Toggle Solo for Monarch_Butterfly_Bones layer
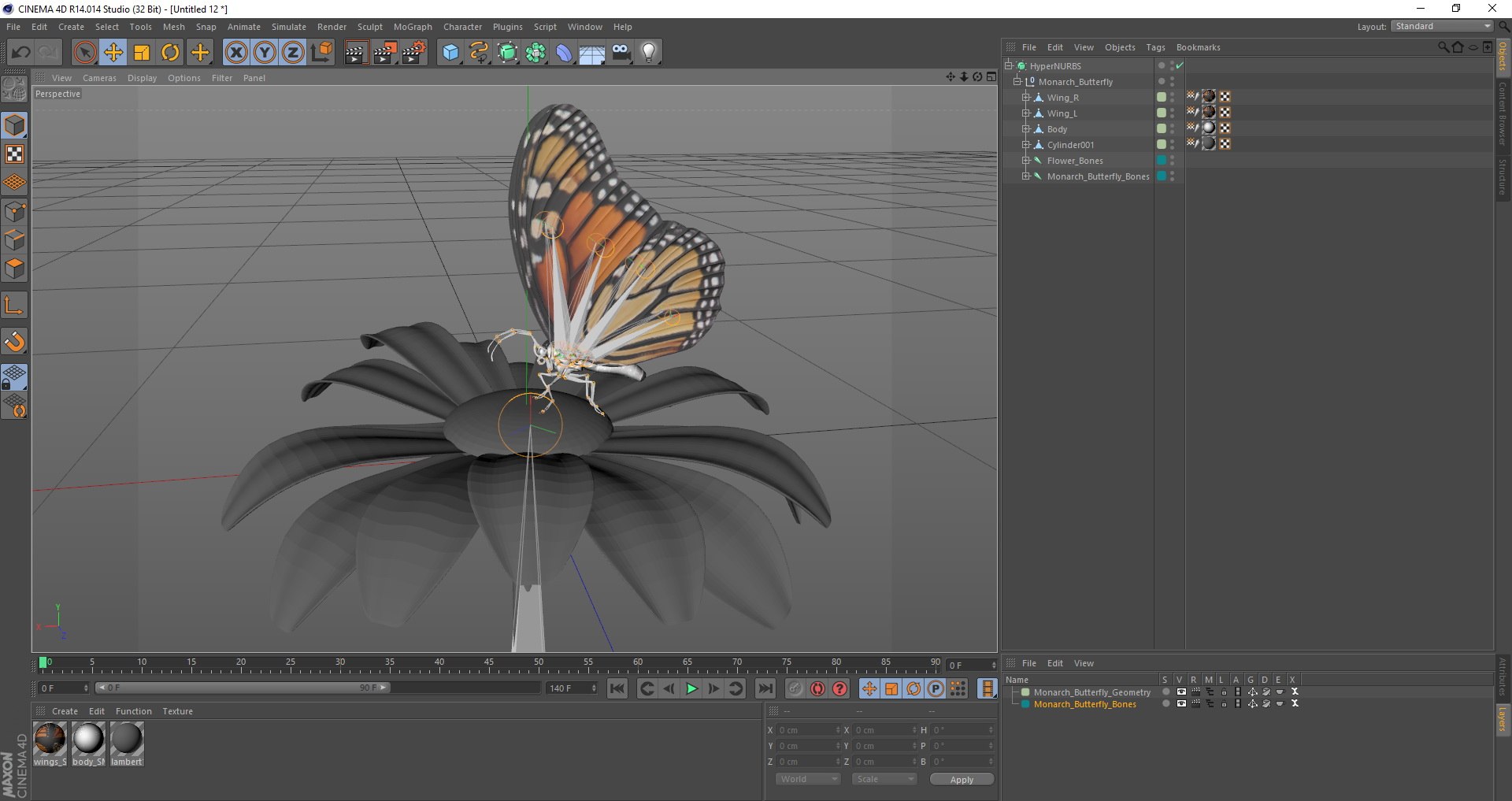The width and height of the screenshot is (1512, 801). pyautogui.click(x=1166, y=704)
